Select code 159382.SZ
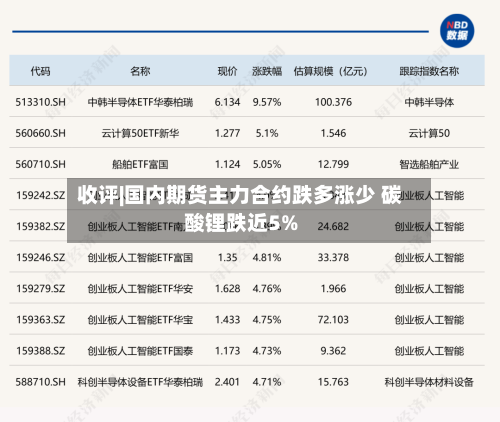Screen dimensions: 500x422 (41, 227)
